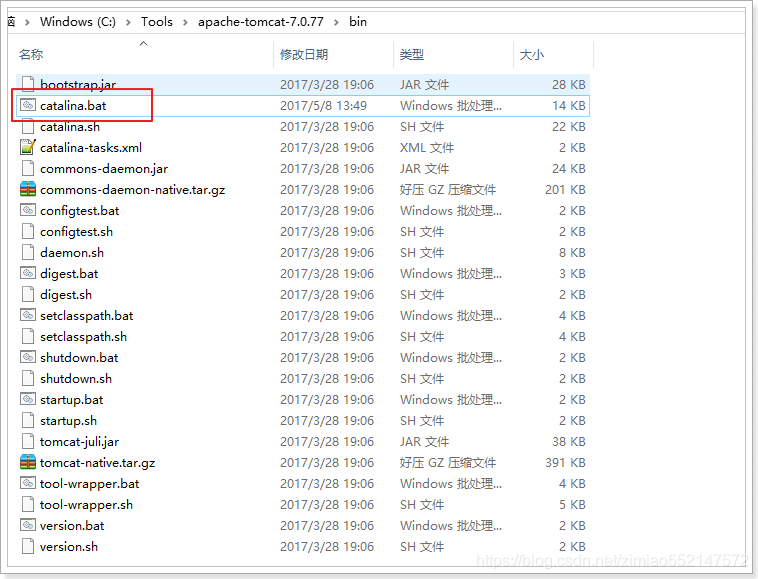Viewport: 758px width, 579px height.
Task: Select the file name tool-wrapper.bat
Action: click(89, 484)
